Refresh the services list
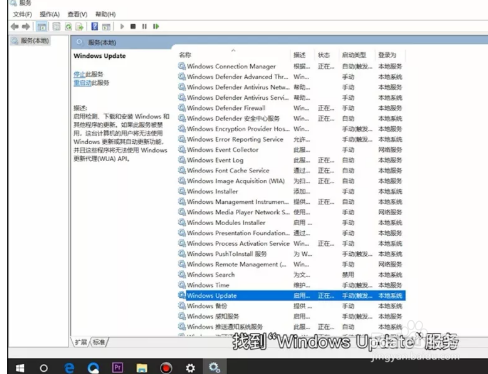The image size is (488, 374). (x=68, y=26)
